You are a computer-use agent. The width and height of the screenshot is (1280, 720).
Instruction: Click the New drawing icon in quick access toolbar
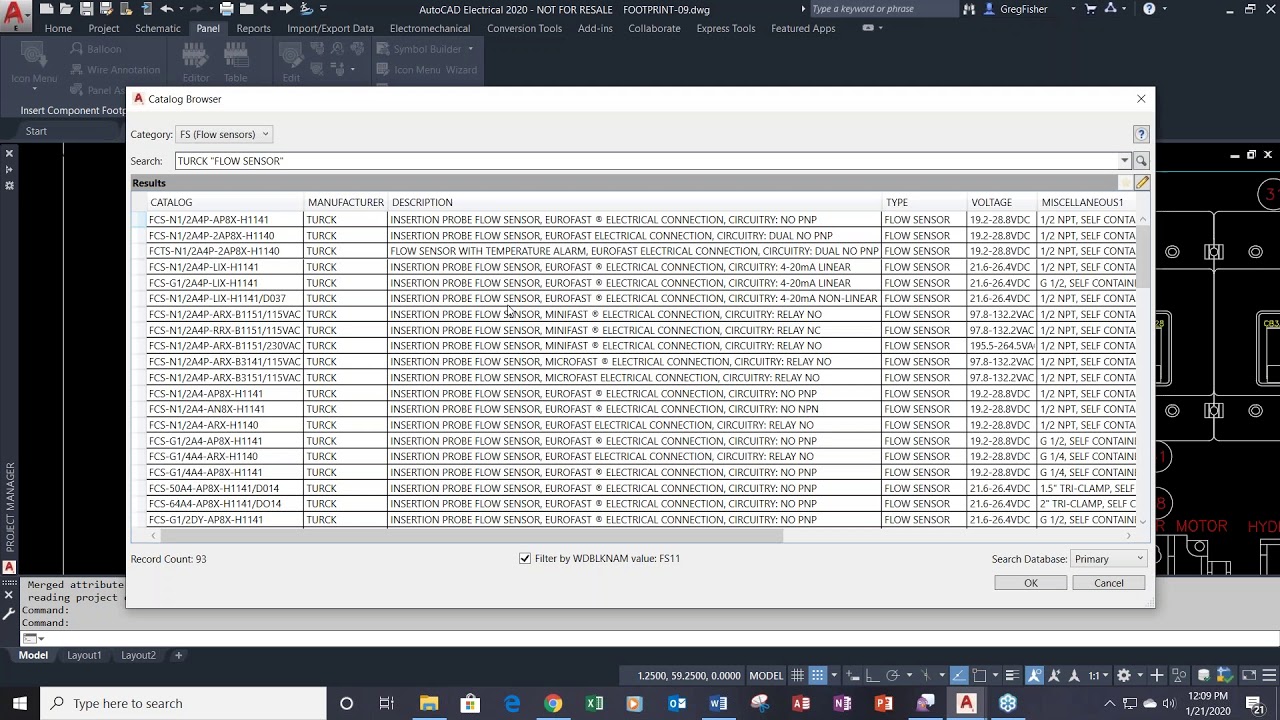click(46, 9)
